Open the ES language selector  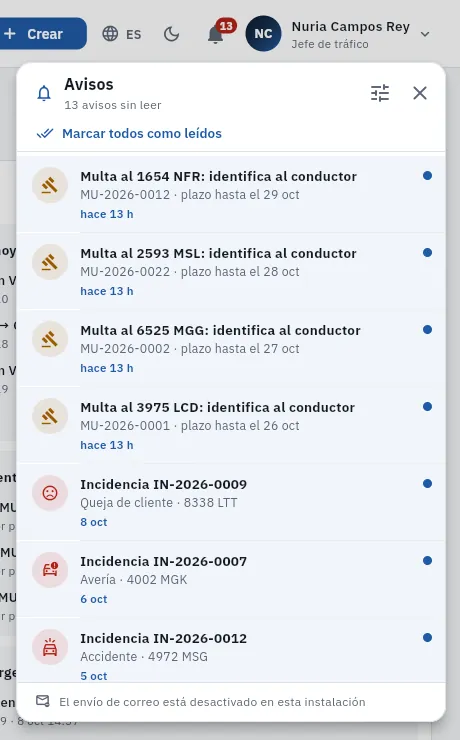(122, 34)
